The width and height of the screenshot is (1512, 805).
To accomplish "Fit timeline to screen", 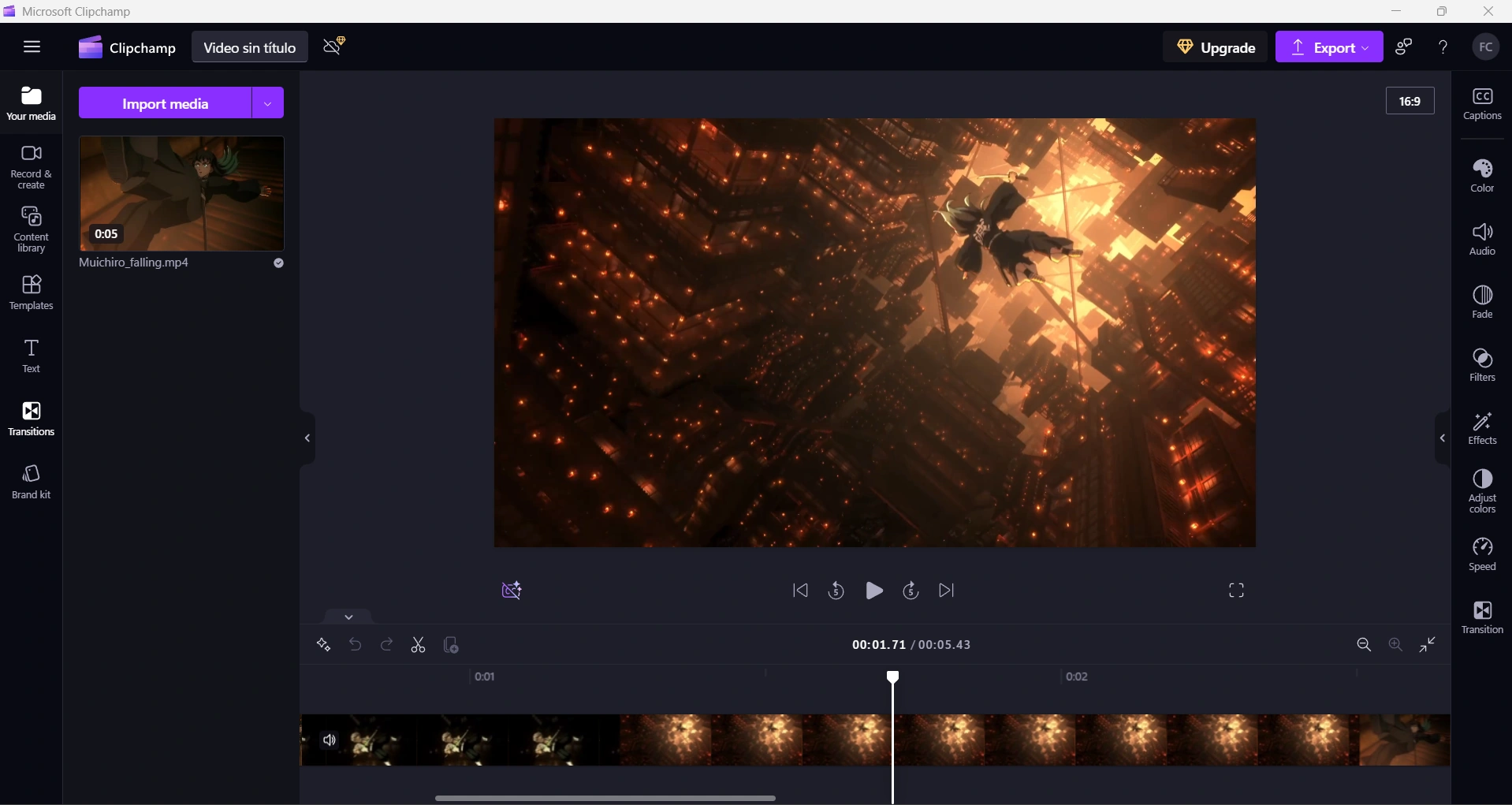I will coord(1428,645).
